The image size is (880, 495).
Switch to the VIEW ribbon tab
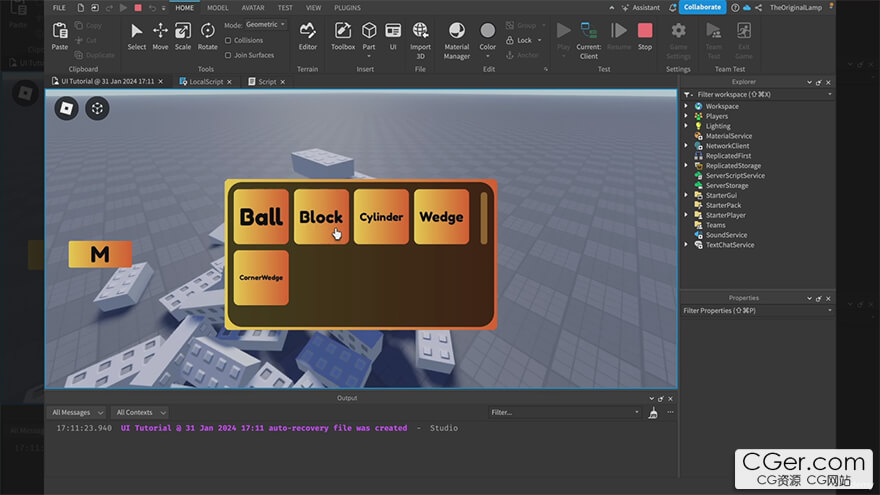coord(313,8)
